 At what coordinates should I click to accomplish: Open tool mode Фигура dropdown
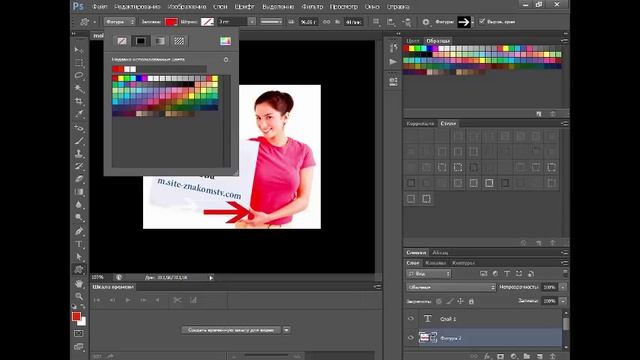(x=120, y=22)
